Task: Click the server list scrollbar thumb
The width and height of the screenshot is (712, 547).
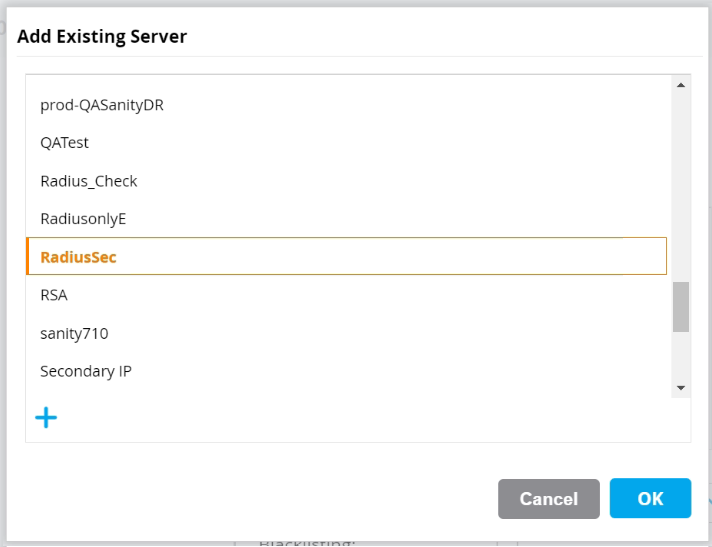Action: (680, 306)
